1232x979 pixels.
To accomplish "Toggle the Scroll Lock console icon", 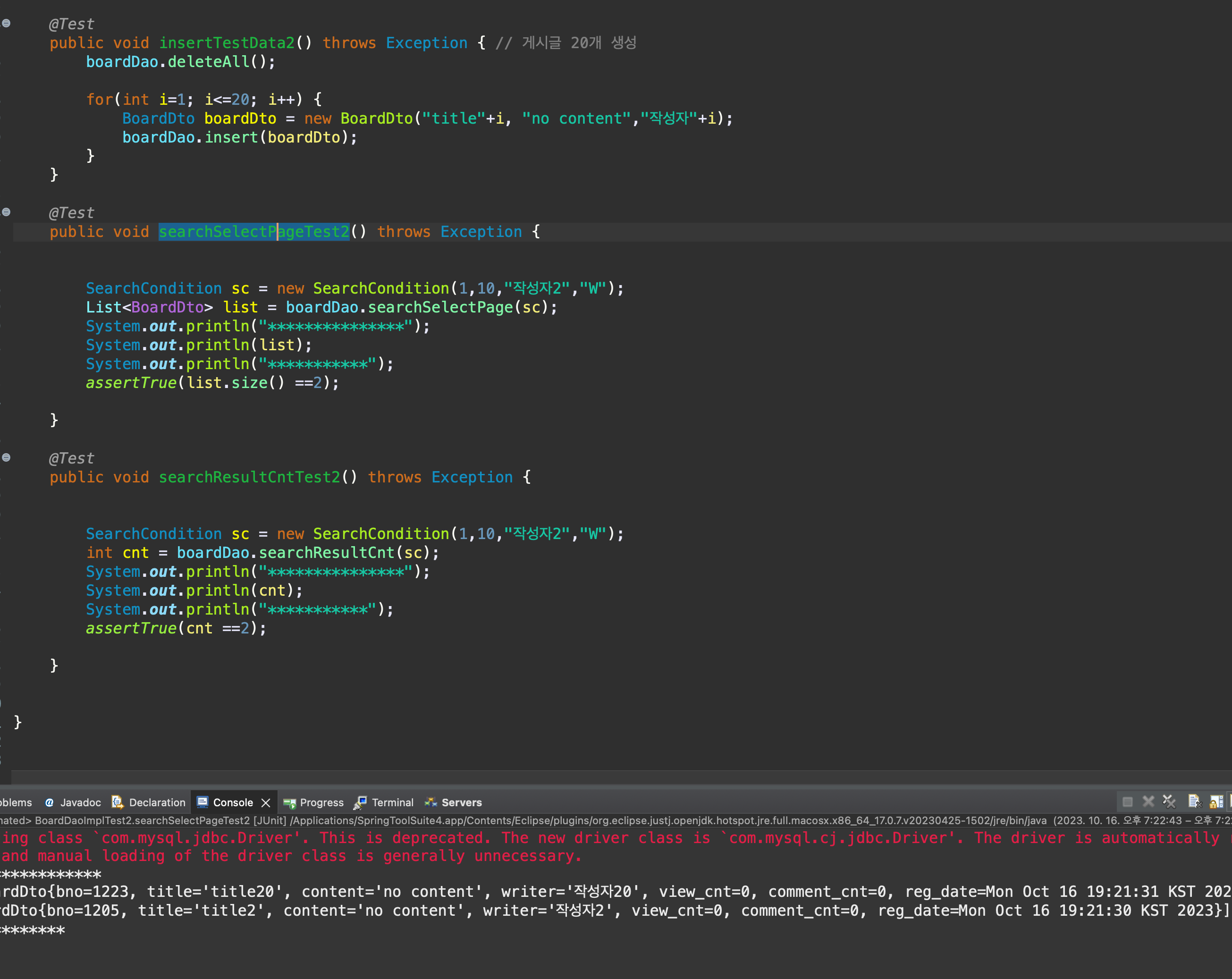I will pos(1216,802).
